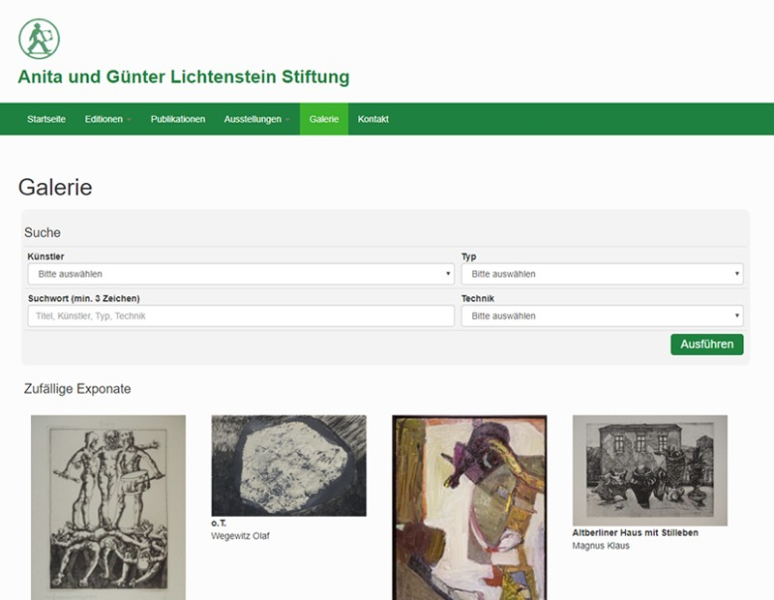The height and width of the screenshot is (600, 774).
Task: Click the Magnus Klaus artist name
Action: pyautogui.click(x=601, y=546)
